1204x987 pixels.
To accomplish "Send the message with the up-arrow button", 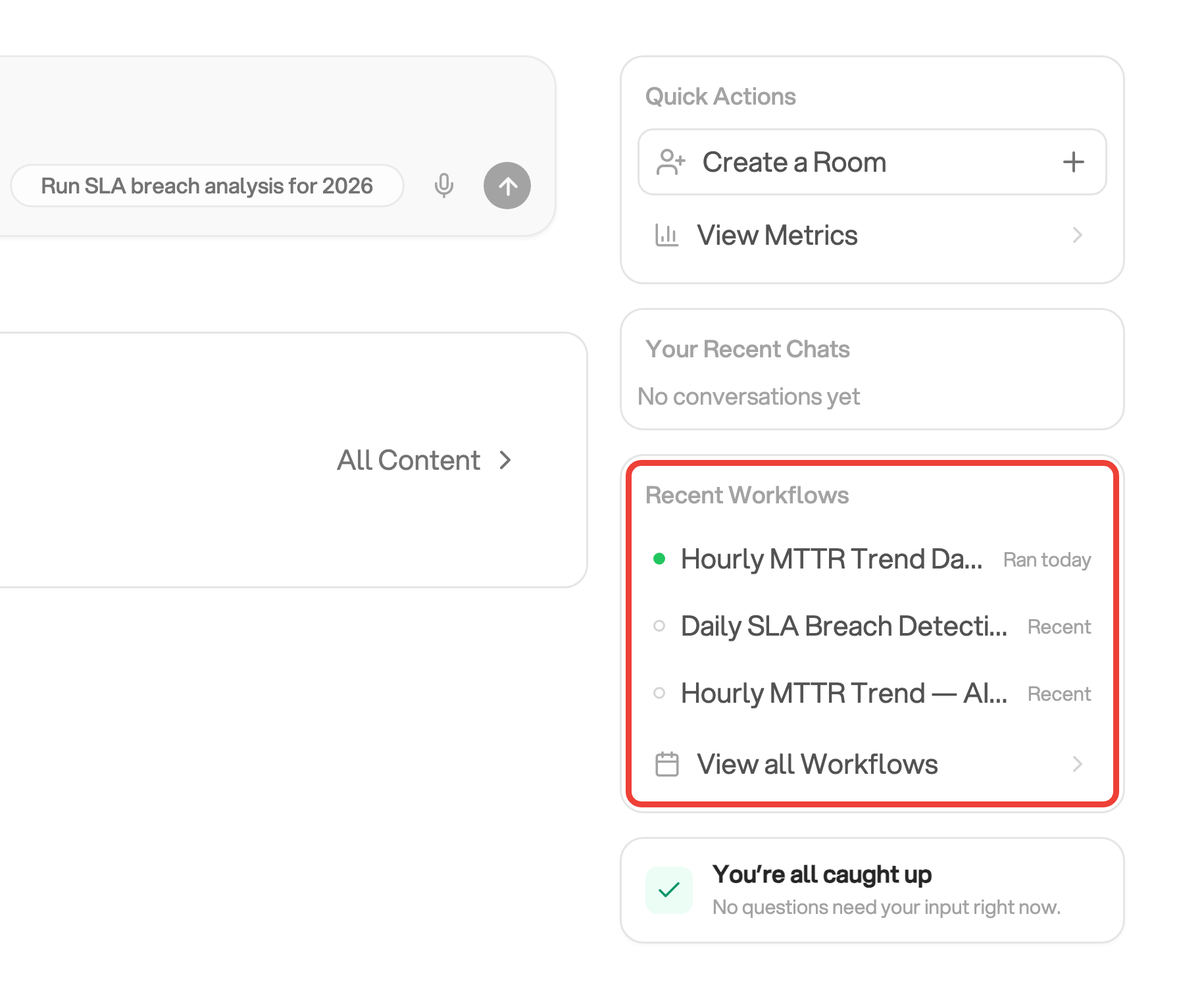I will (507, 186).
